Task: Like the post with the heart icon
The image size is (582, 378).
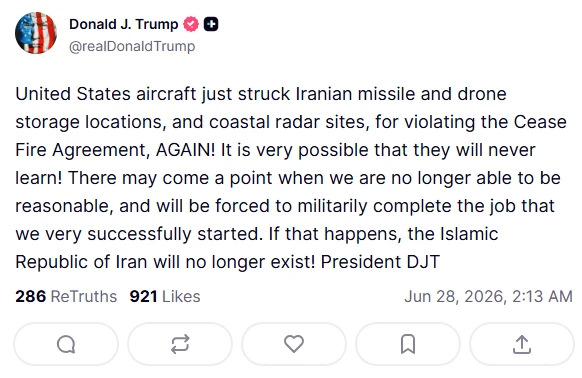Action: coord(294,344)
